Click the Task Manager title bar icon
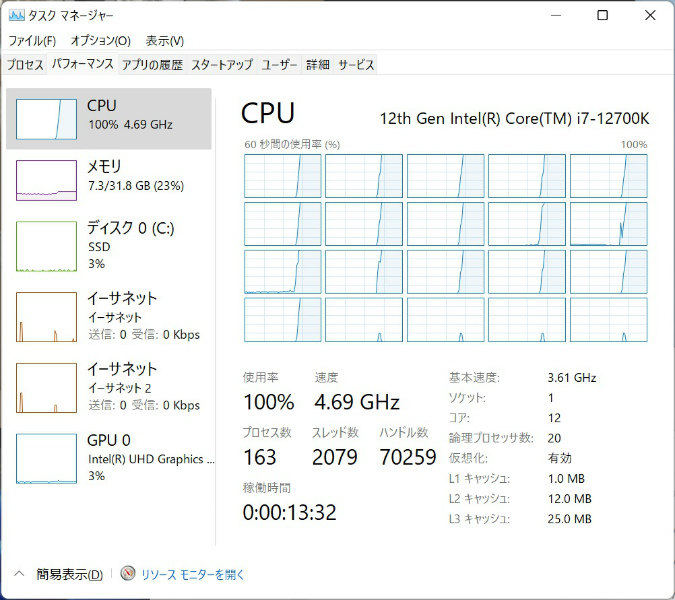 (x=17, y=16)
